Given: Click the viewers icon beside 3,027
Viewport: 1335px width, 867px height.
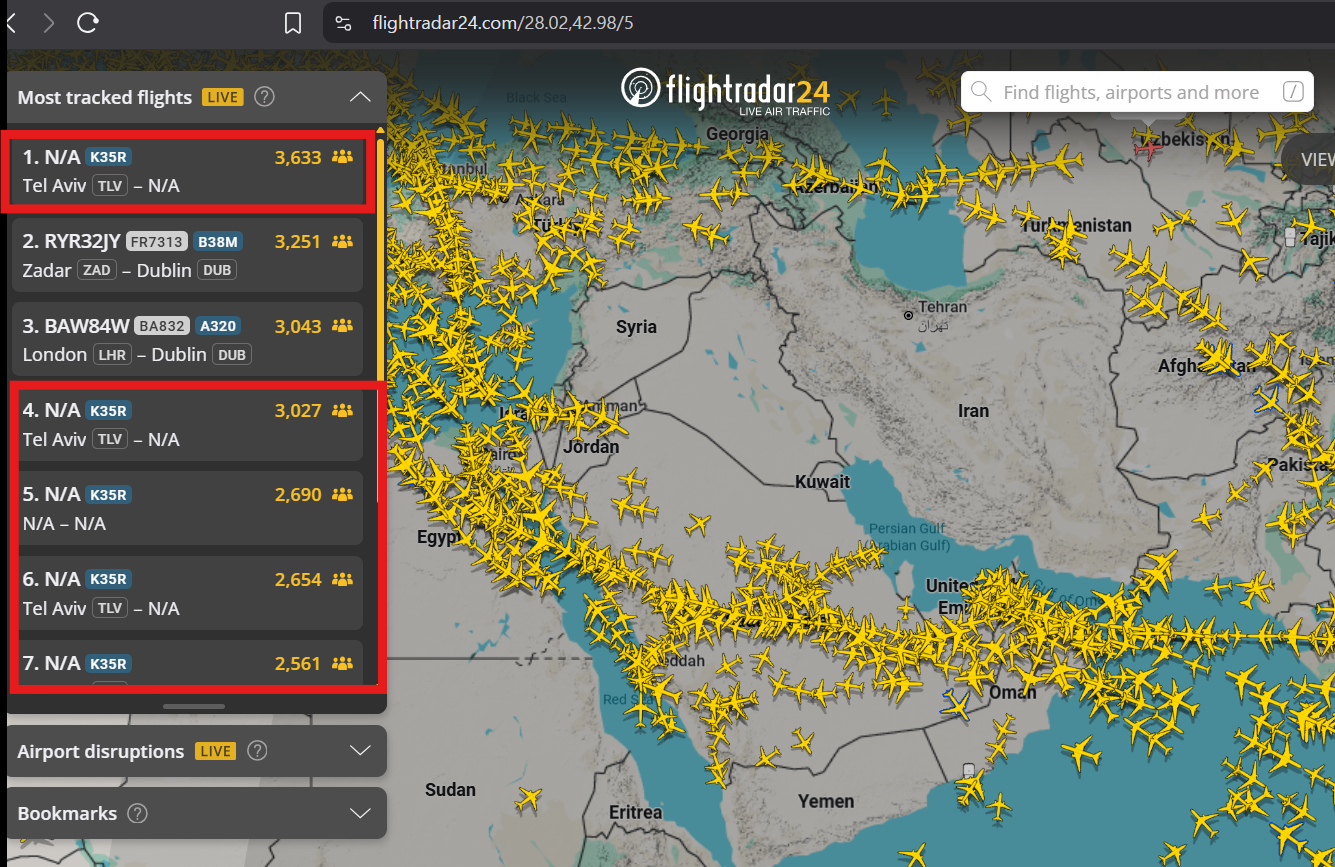Looking at the screenshot, I should tap(343, 410).
